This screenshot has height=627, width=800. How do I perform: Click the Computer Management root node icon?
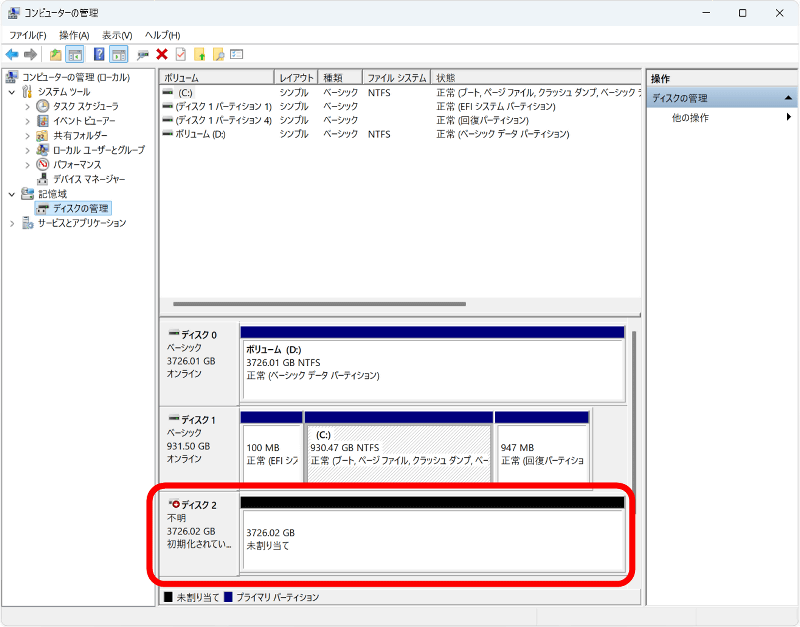[x=12, y=77]
